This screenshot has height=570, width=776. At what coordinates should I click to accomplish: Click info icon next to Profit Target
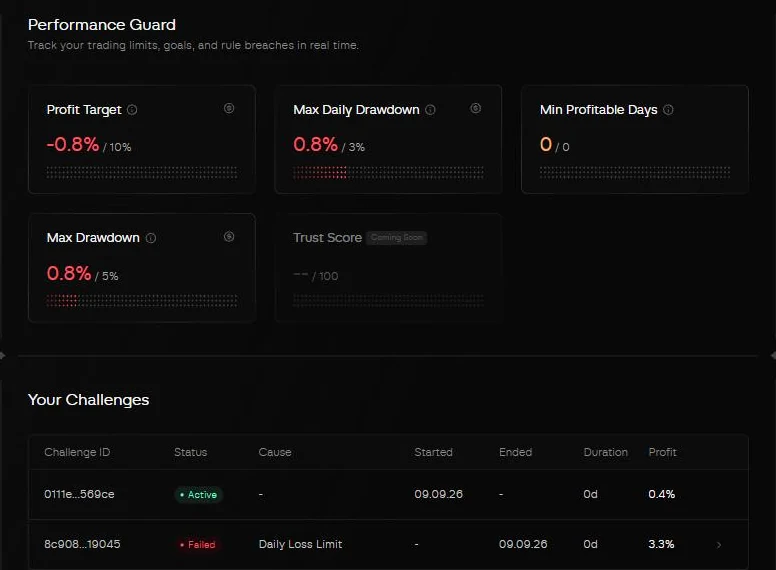(x=132, y=110)
